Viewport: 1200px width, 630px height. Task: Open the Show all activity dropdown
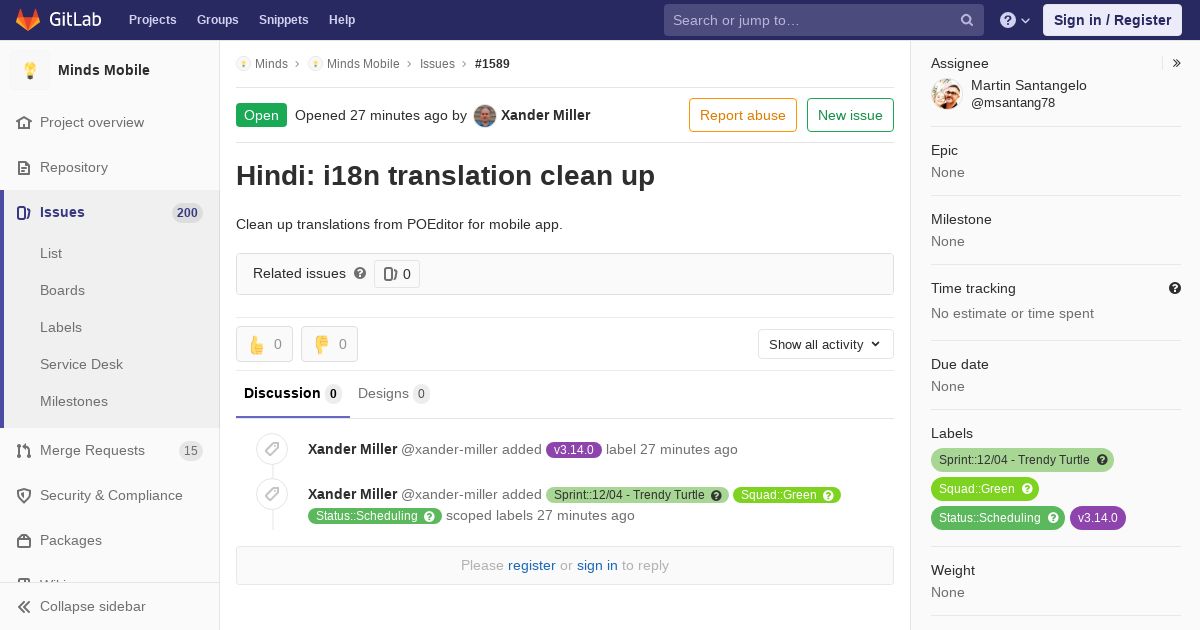[x=825, y=344]
